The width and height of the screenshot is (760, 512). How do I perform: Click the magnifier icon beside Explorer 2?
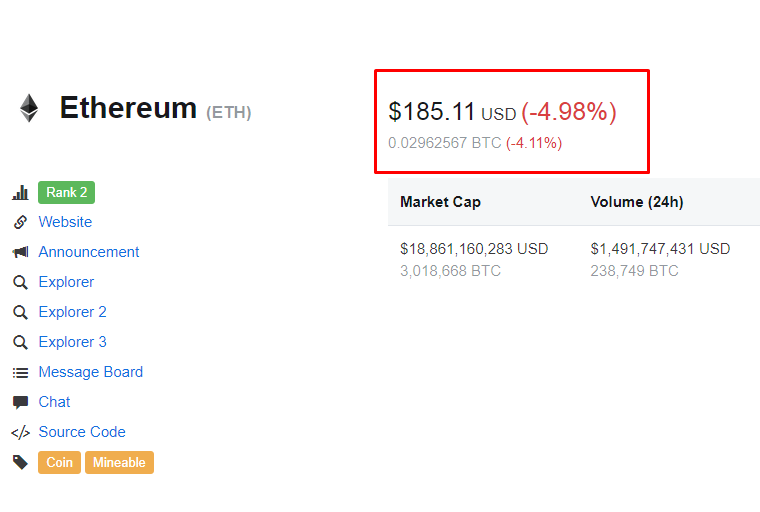tap(20, 312)
